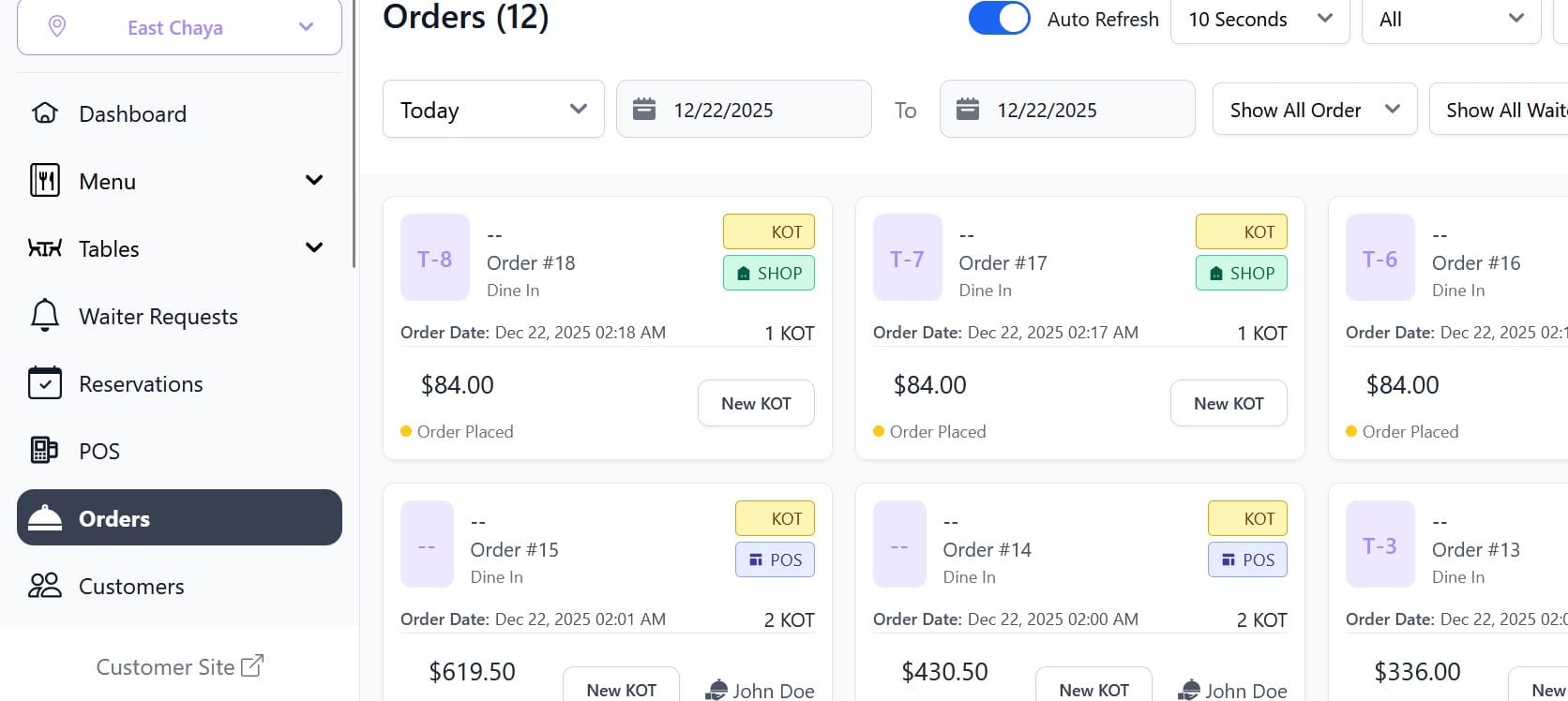Click New KOT on Order #17
The width and height of the screenshot is (1568, 701).
pos(1229,403)
